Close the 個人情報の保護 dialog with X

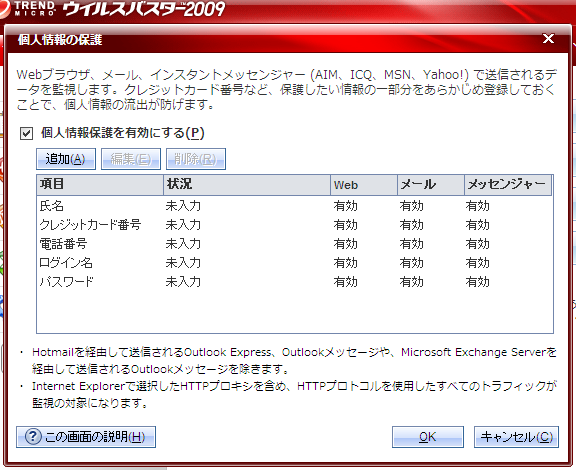(548, 39)
